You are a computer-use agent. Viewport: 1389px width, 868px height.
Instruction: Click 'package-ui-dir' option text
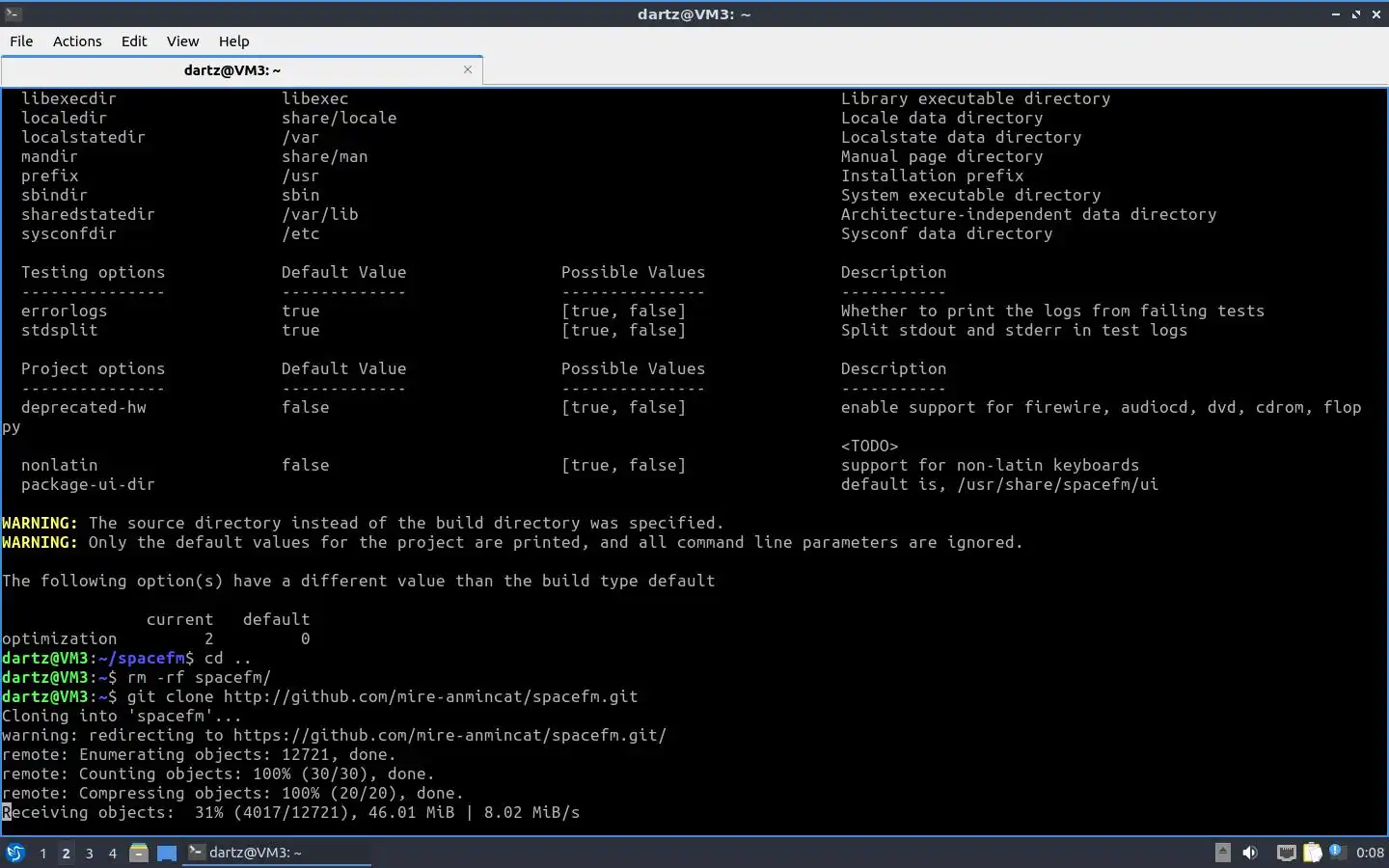point(88,484)
